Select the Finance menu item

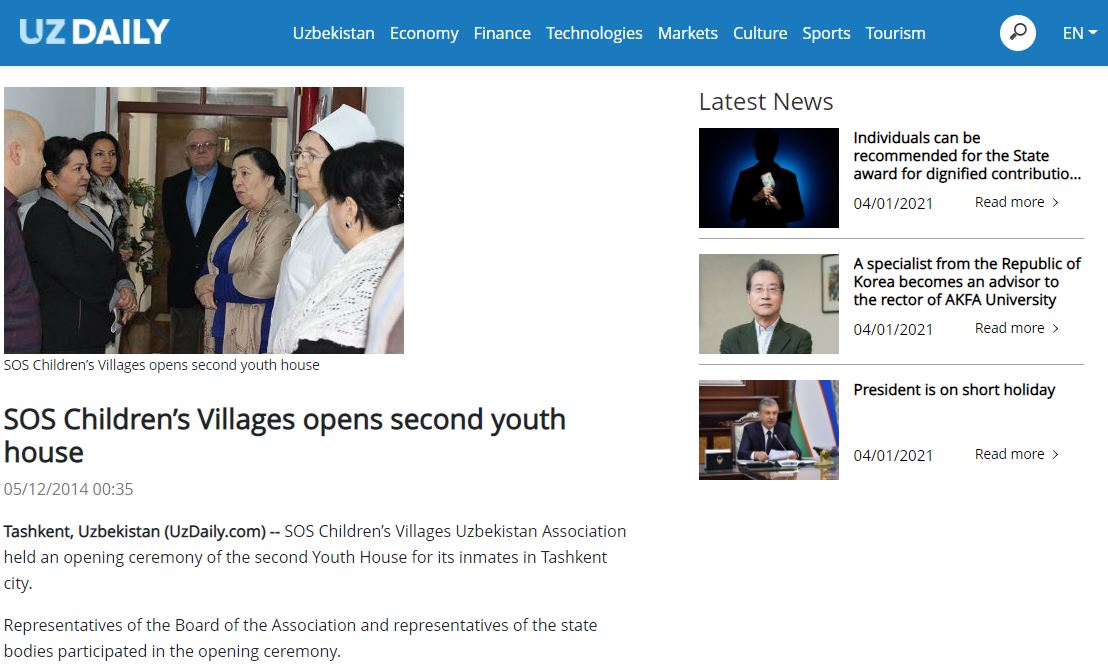(502, 33)
